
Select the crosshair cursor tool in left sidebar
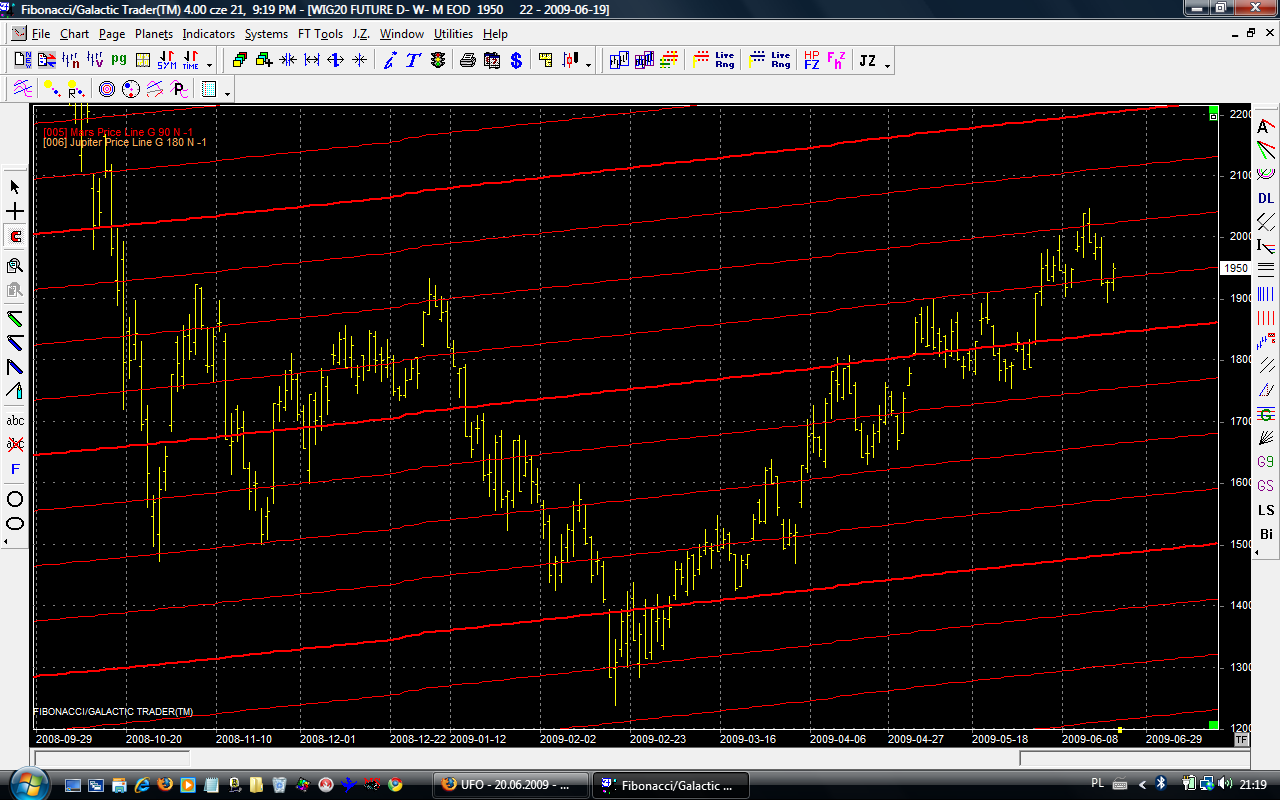point(15,212)
